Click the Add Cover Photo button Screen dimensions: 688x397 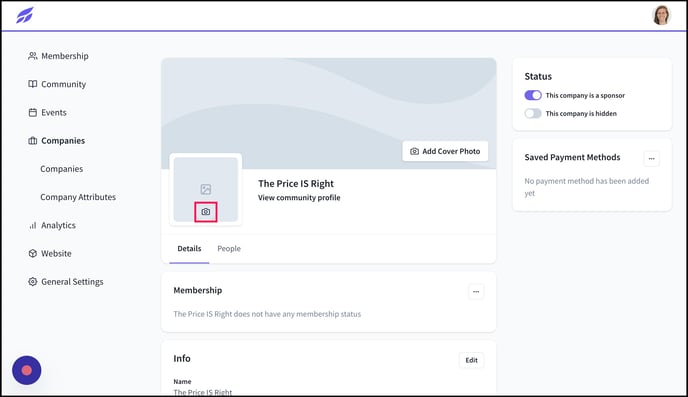(x=445, y=151)
